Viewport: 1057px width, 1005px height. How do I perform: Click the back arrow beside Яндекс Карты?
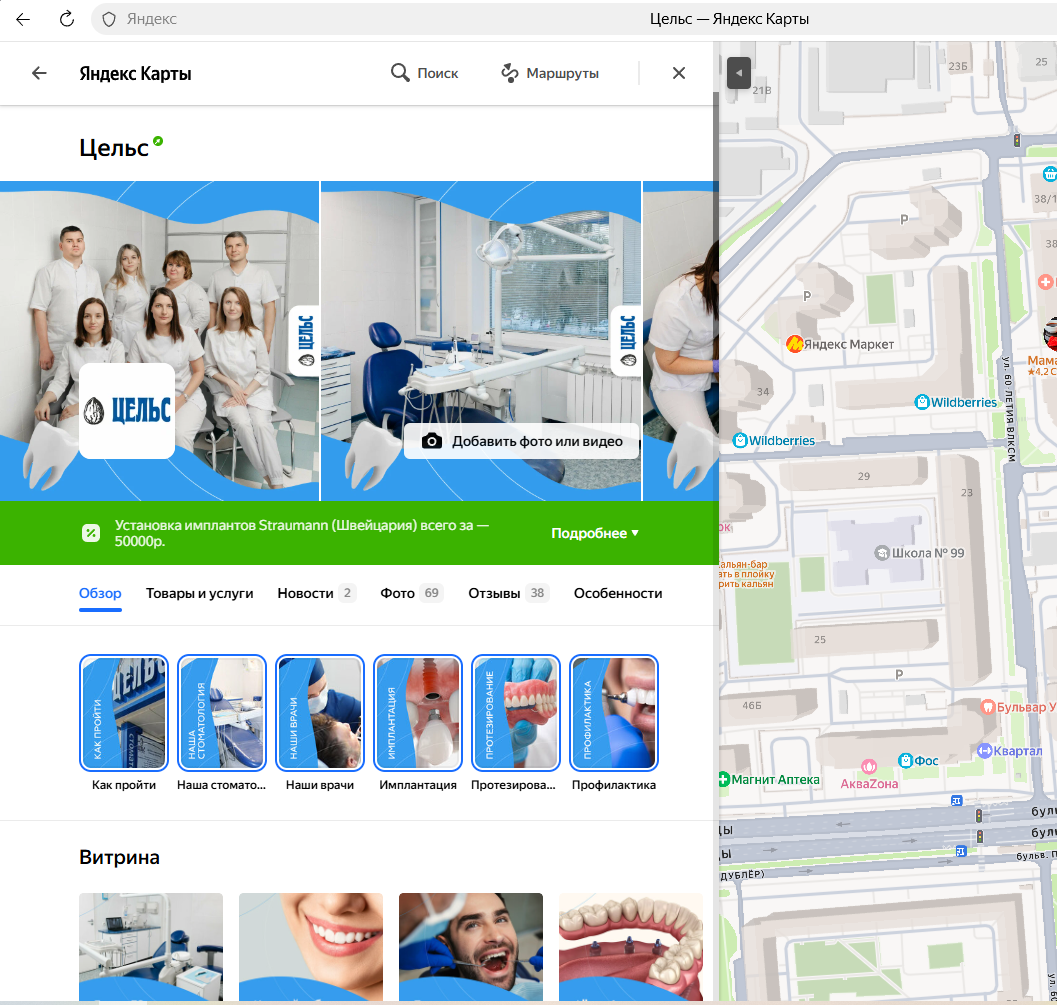tap(39, 73)
